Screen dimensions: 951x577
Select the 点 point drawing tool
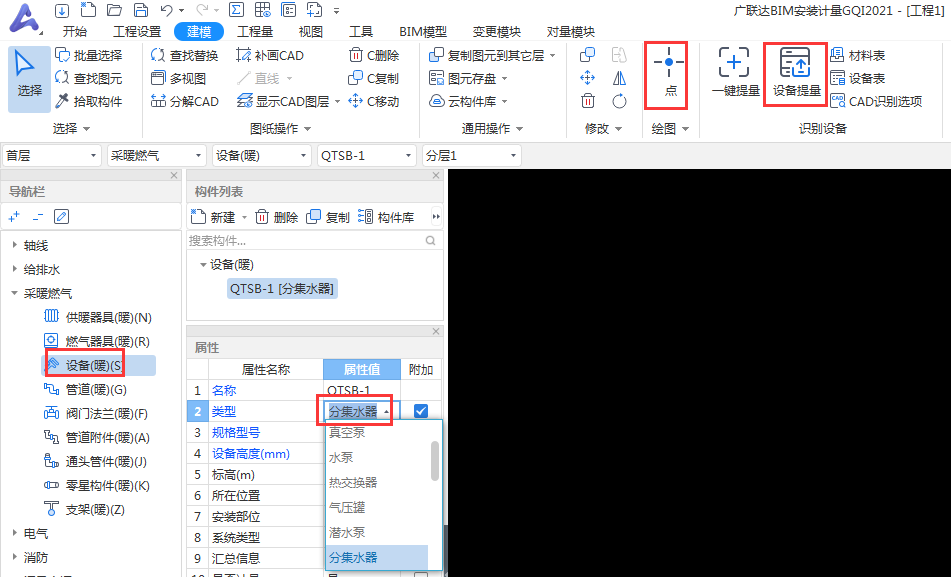click(x=669, y=73)
